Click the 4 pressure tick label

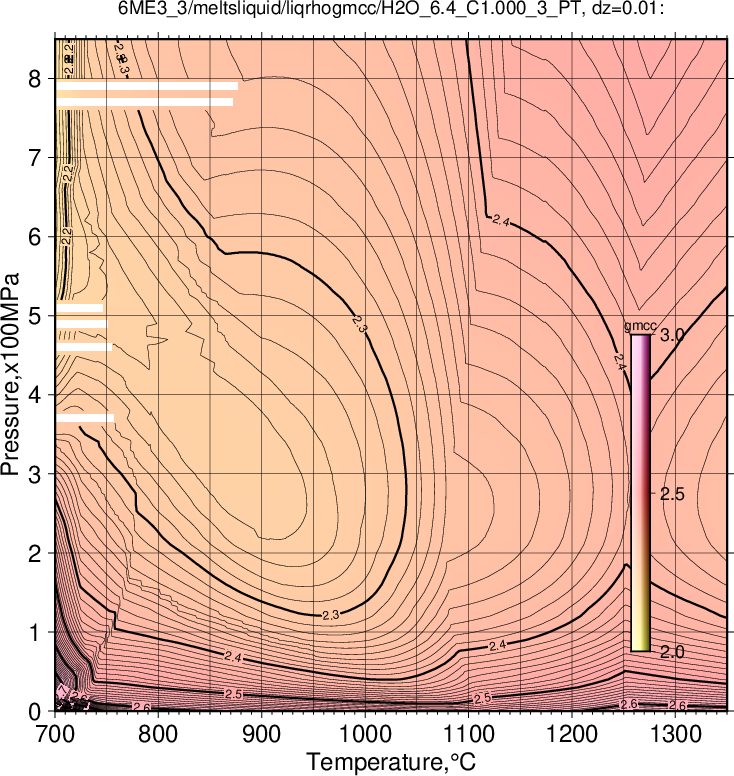point(35,395)
